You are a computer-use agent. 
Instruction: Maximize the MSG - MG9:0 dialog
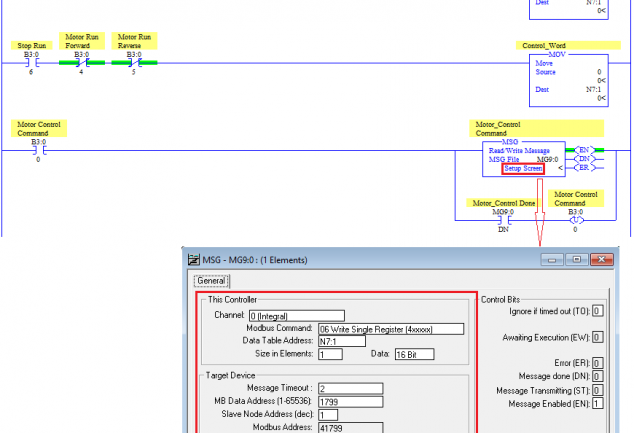click(577, 260)
